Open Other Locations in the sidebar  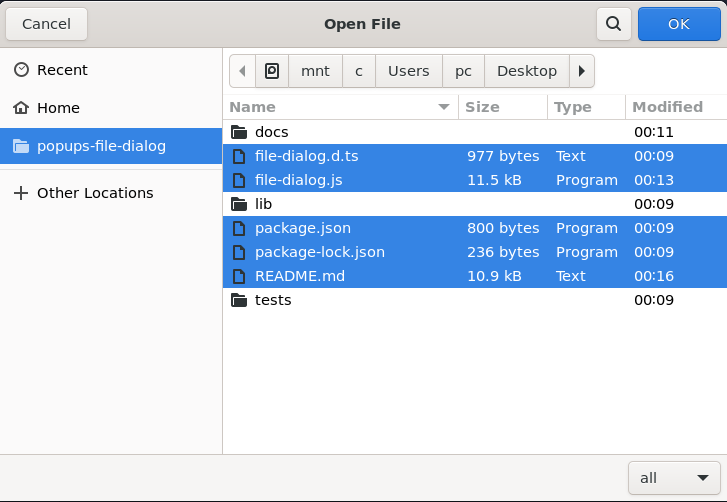[111, 193]
